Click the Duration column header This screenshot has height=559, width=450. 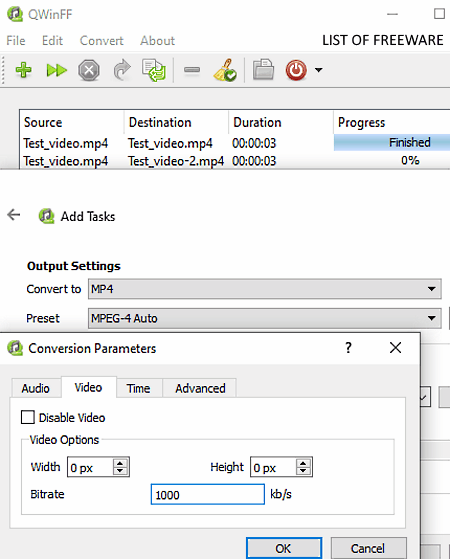281,122
